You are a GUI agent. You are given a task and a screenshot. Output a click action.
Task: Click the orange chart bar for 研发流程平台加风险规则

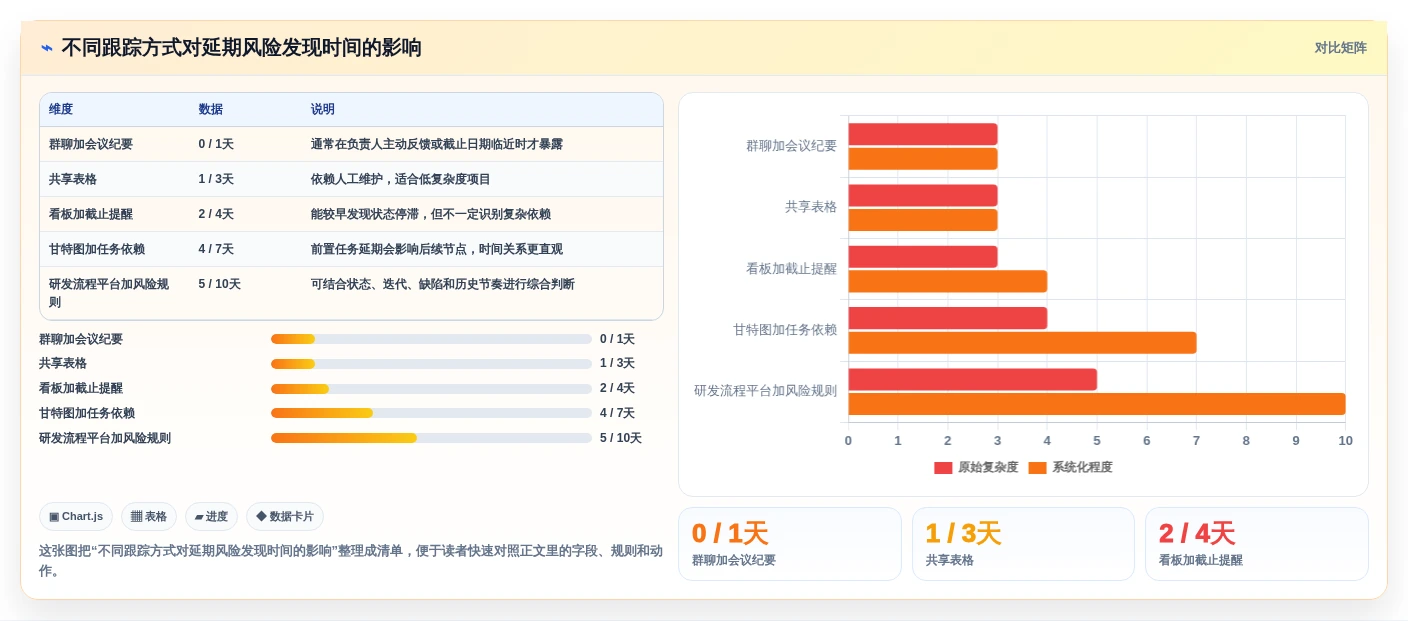(x=1097, y=404)
